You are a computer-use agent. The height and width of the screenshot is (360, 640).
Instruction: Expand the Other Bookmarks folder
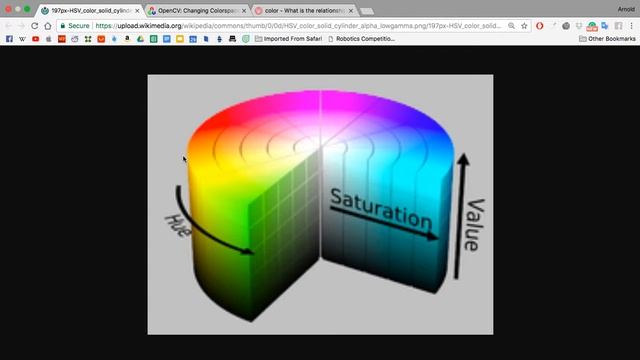(x=607, y=39)
